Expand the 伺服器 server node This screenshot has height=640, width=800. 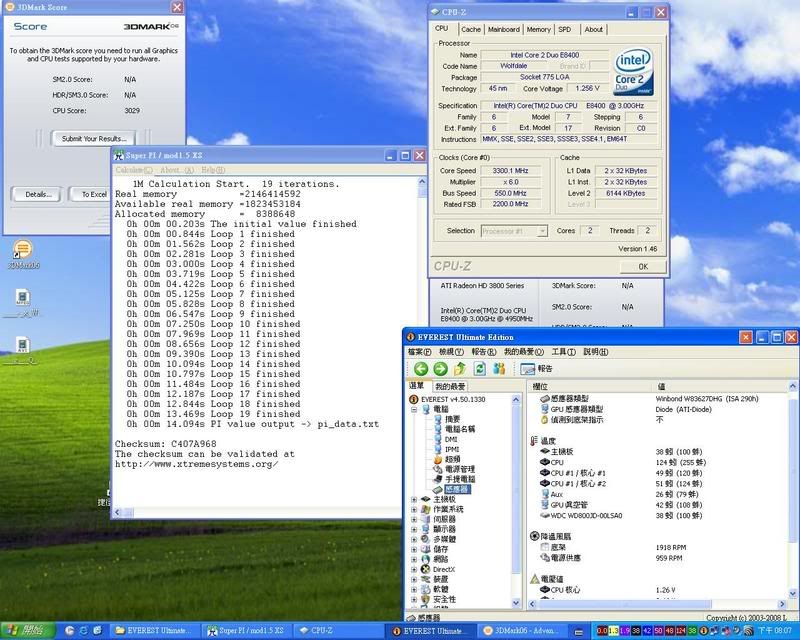click(414, 519)
